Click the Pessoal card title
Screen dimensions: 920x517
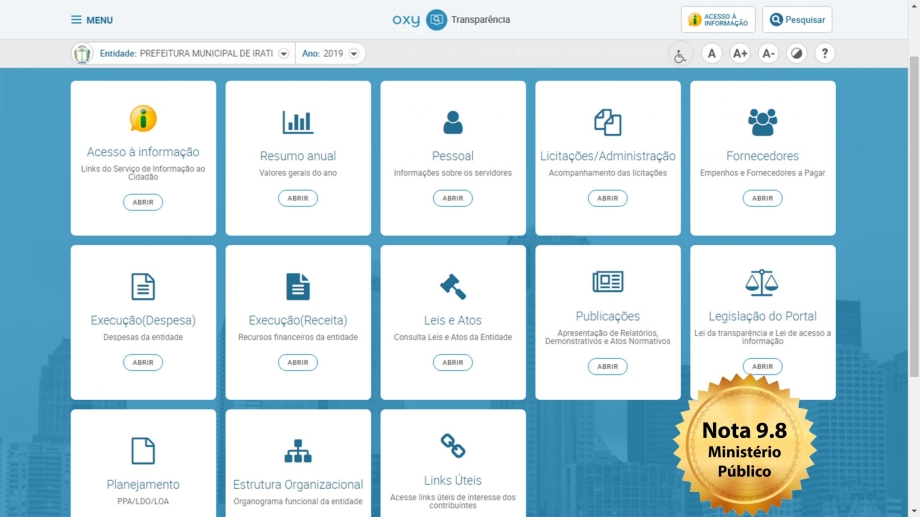[x=452, y=156]
